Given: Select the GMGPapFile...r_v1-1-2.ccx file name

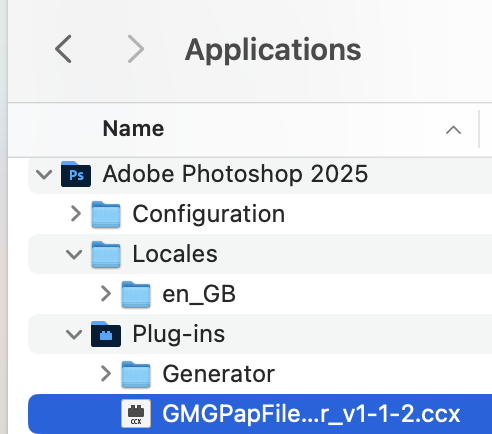Looking at the screenshot, I should pyautogui.click(x=311, y=414).
